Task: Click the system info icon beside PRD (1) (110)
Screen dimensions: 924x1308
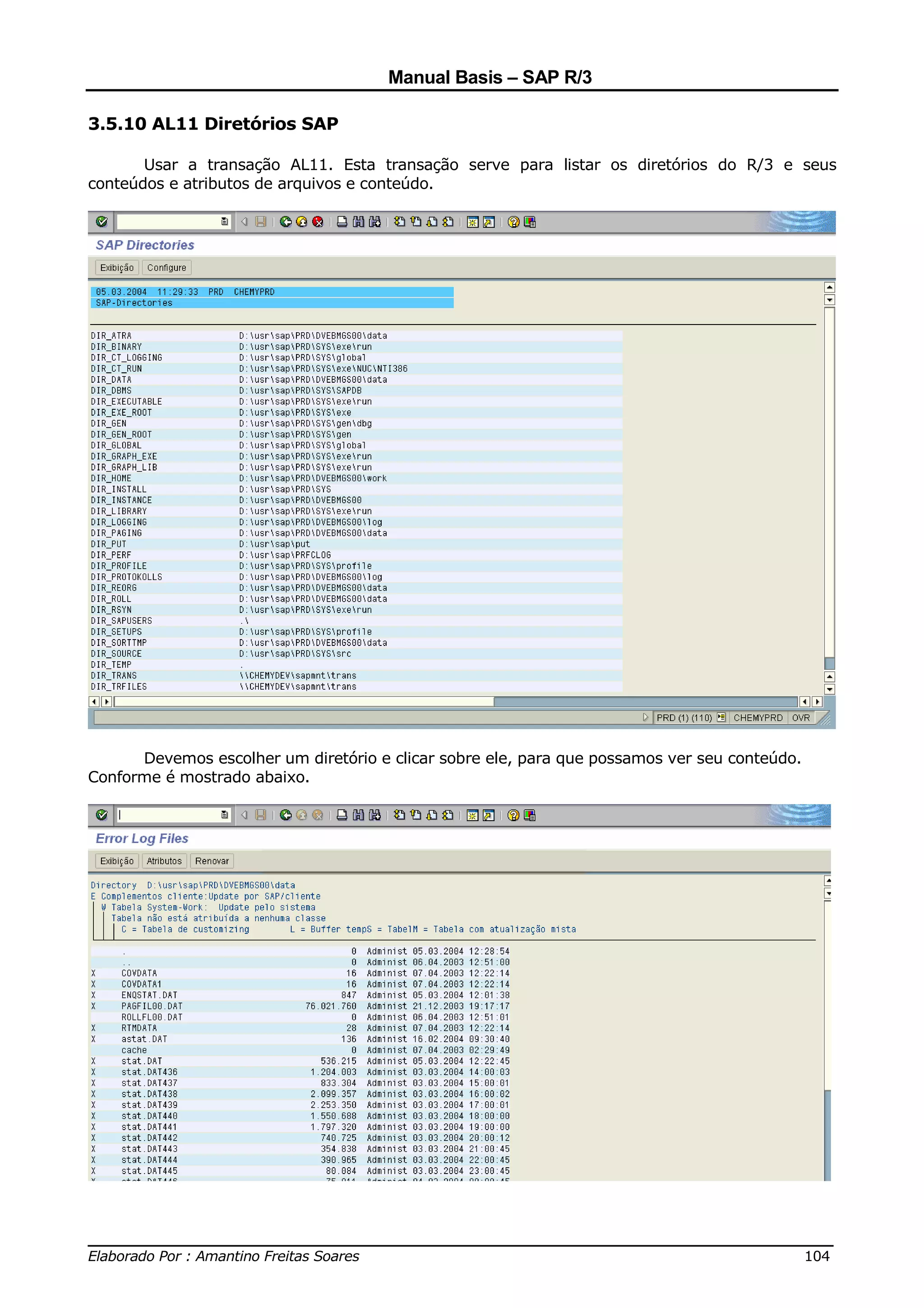Action: pos(721,717)
